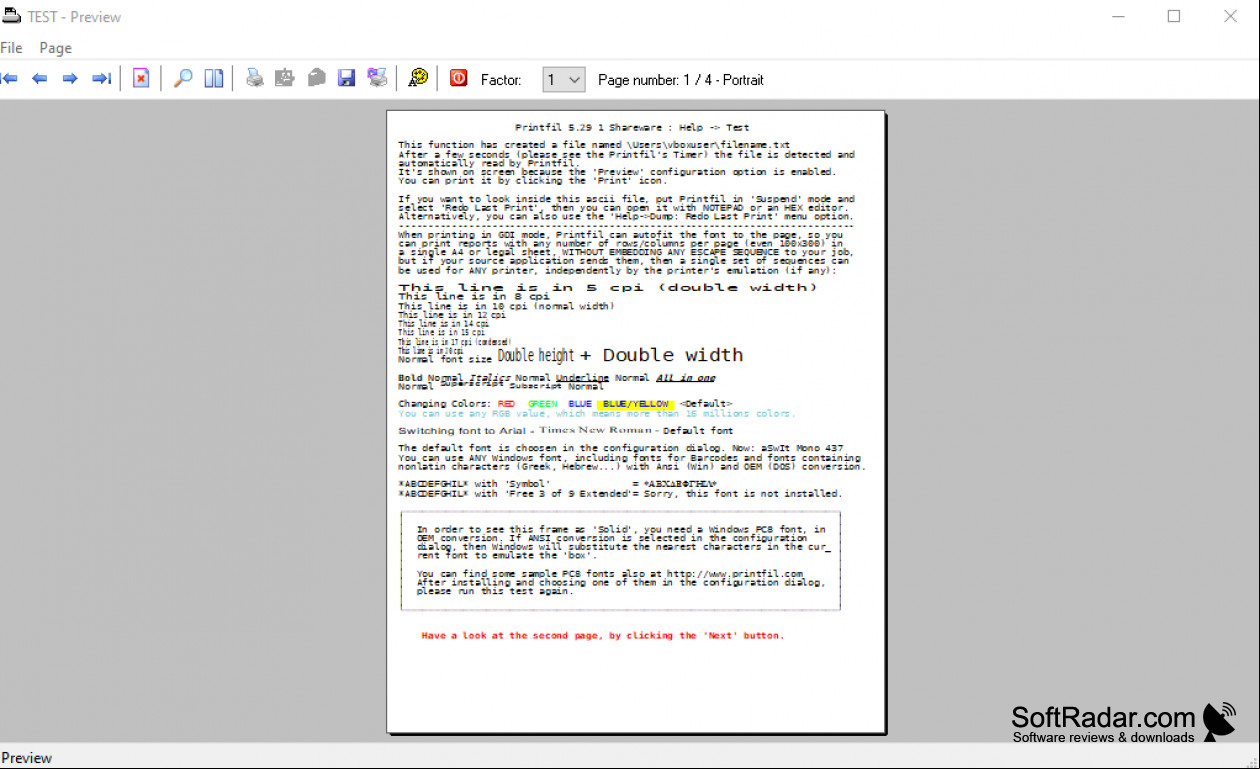The width and height of the screenshot is (1260, 769).
Task: Maximize the TEST - Preview window
Action: click(x=1174, y=16)
